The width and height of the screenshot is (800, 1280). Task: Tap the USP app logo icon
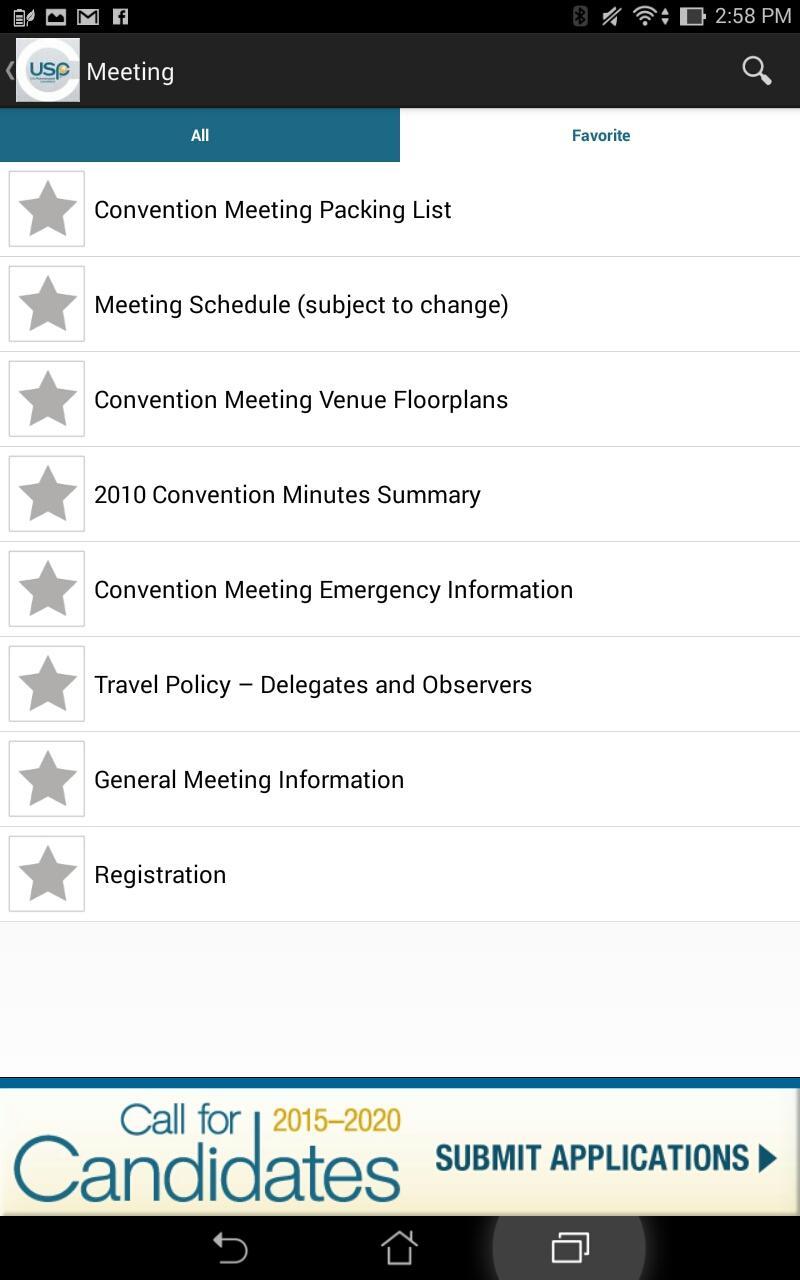[48, 70]
